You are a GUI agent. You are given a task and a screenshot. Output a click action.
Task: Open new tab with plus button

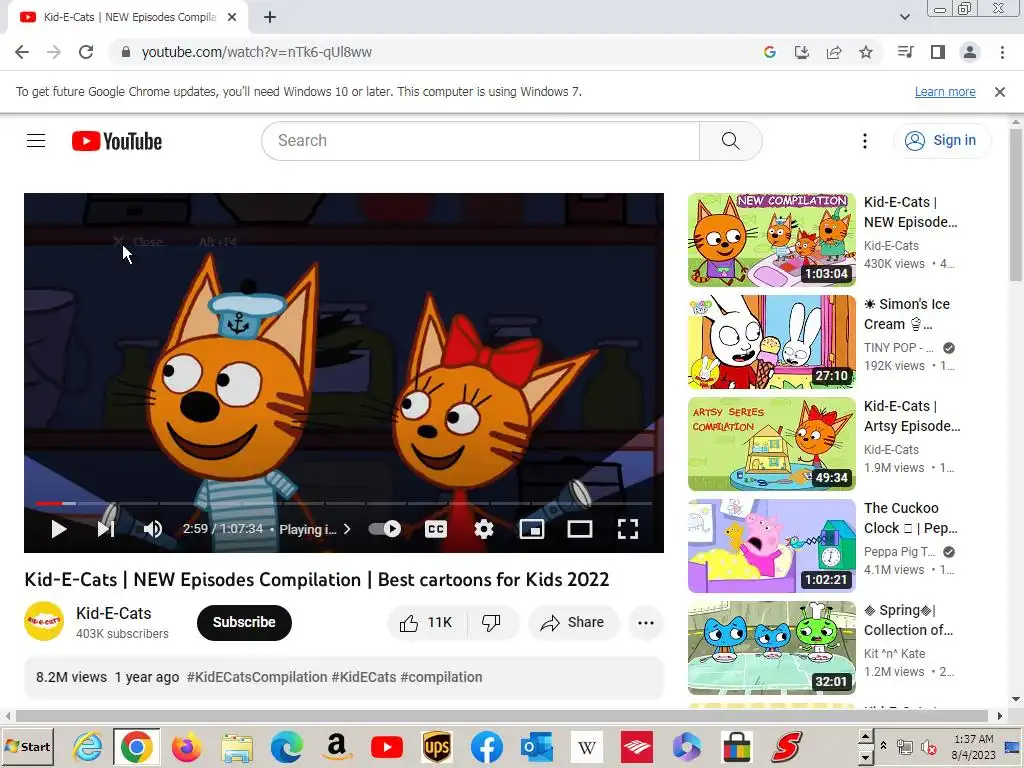[x=270, y=18]
